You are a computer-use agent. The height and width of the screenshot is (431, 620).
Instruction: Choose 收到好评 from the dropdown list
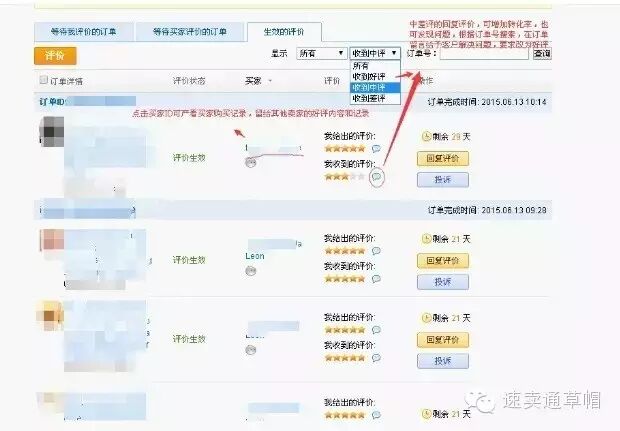click(x=375, y=77)
